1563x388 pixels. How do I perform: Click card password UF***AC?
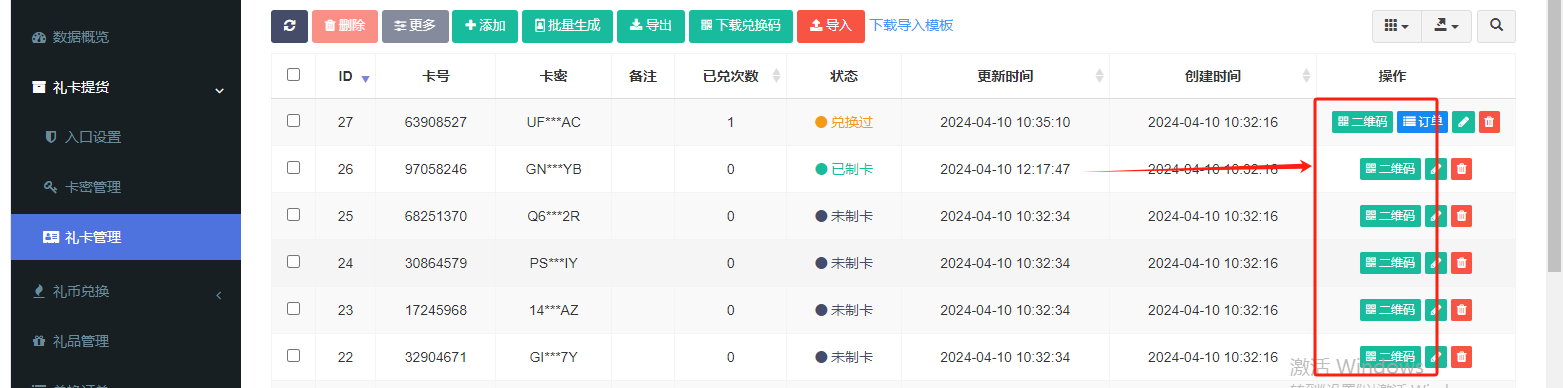point(553,122)
